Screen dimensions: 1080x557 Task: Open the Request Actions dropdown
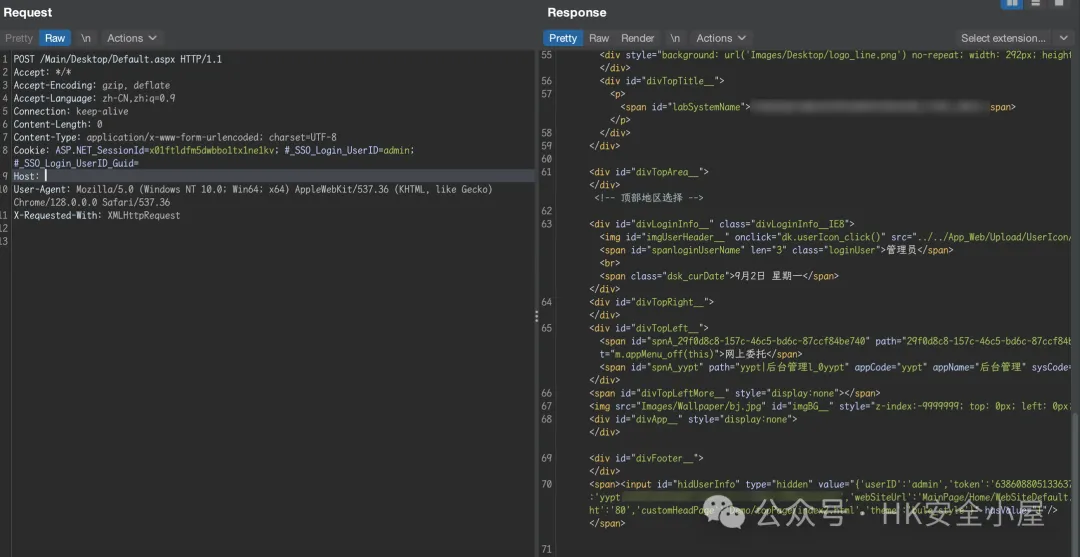tap(132, 39)
